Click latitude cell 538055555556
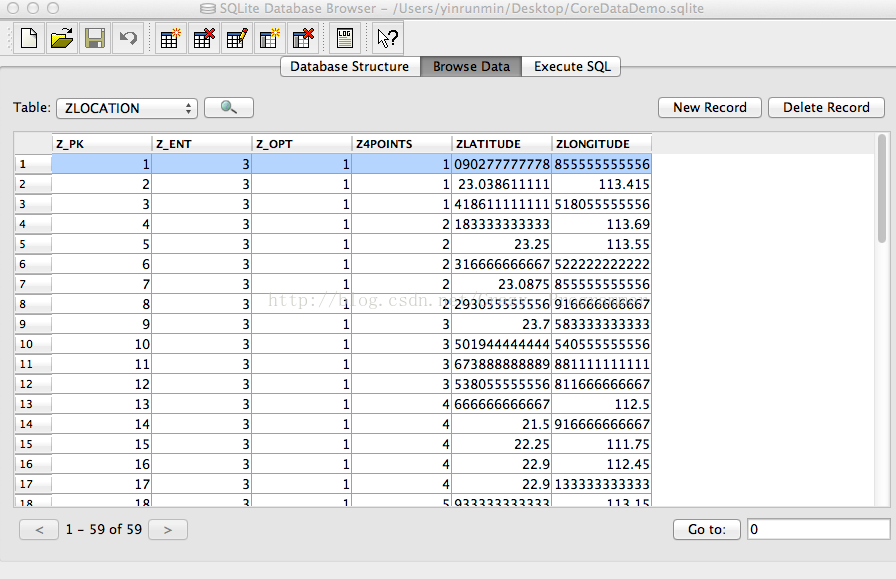Screen dimensions: 896x579 502,384
